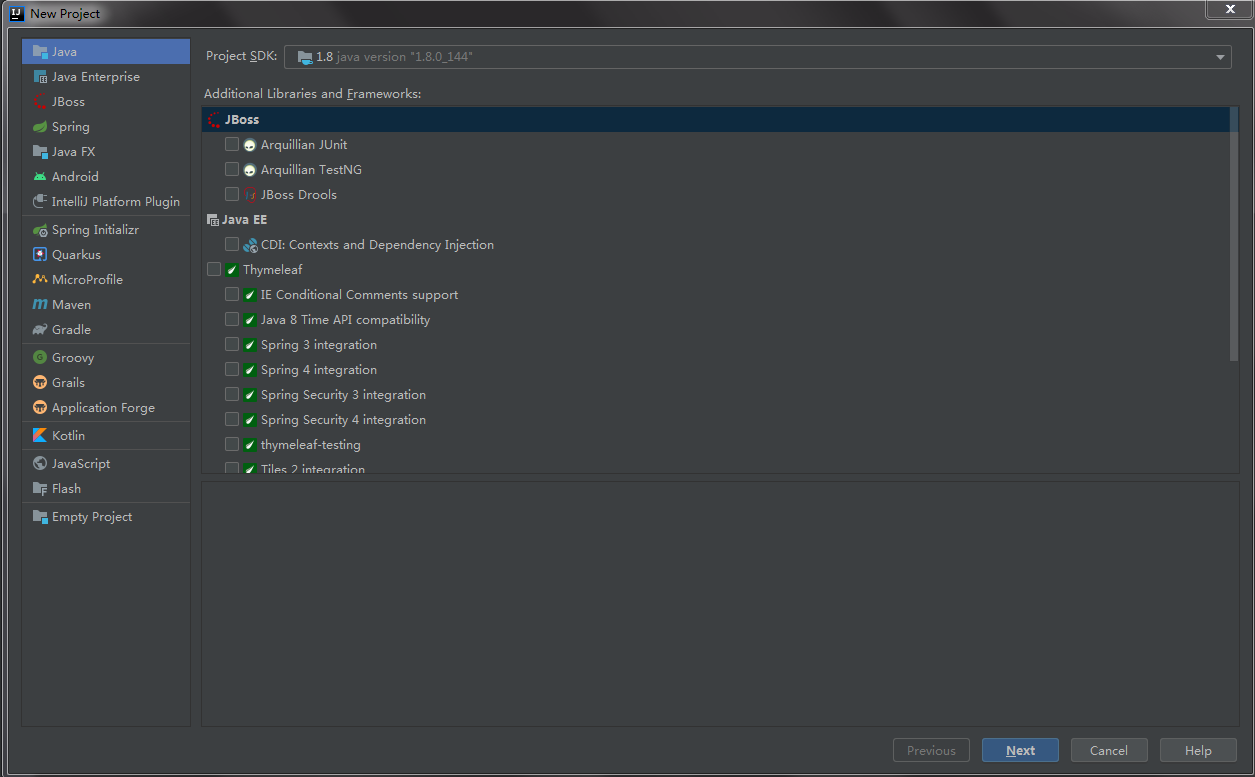Click the JBoss Drools icon
Screen dimensions: 1255x777
point(250,194)
